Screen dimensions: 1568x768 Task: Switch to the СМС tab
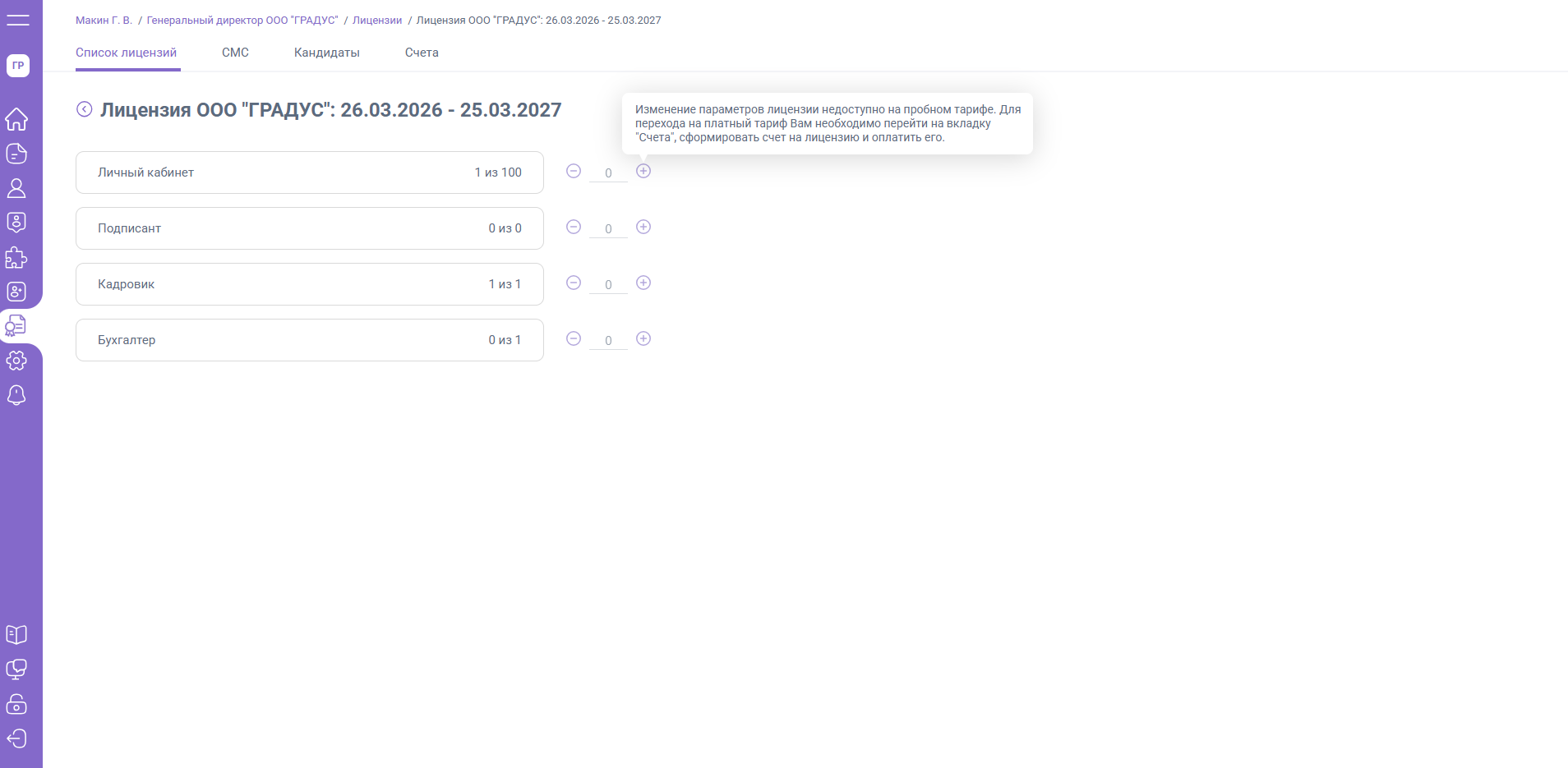point(235,53)
